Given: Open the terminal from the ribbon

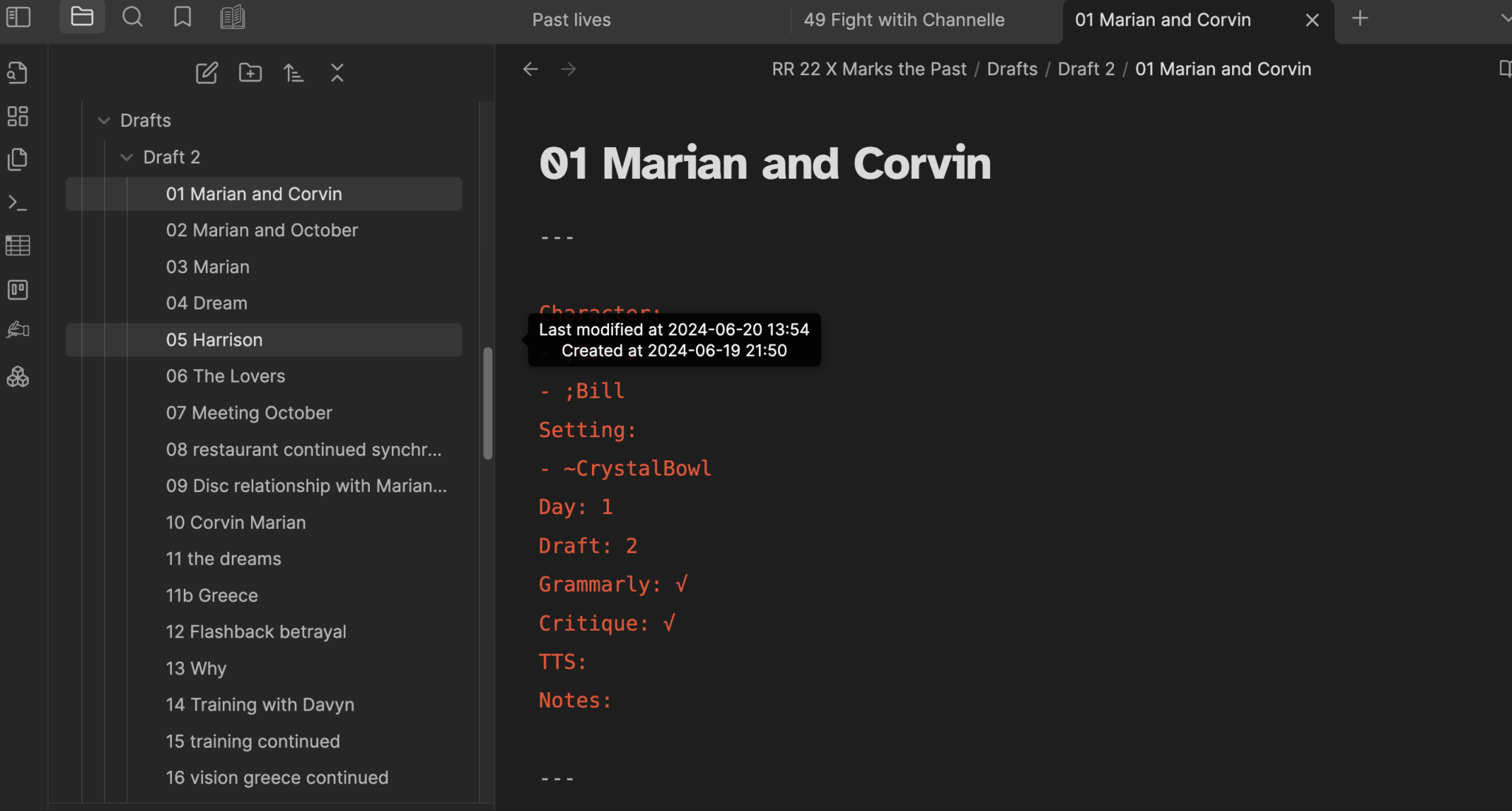Looking at the screenshot, I should (18, 202).
